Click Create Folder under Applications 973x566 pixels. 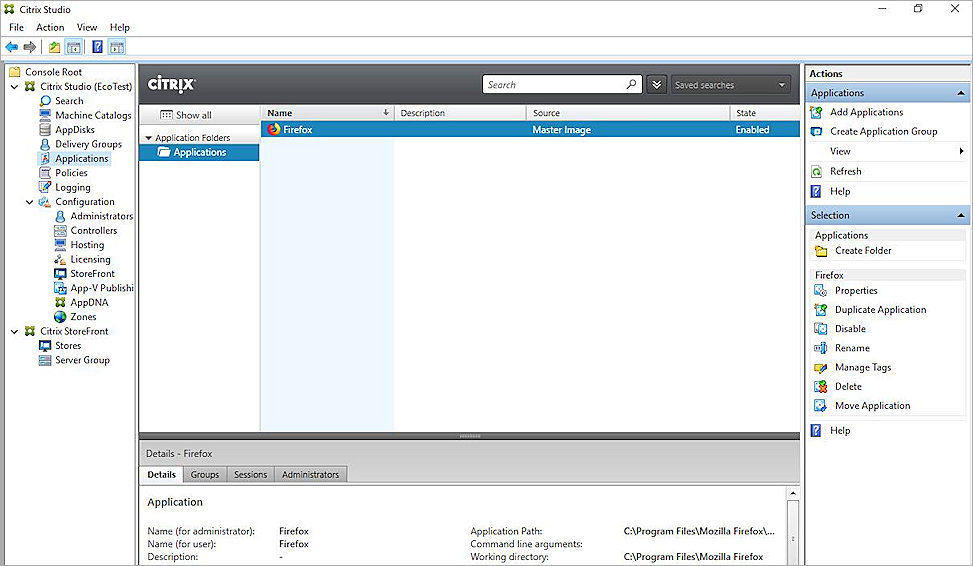(862, 251)
